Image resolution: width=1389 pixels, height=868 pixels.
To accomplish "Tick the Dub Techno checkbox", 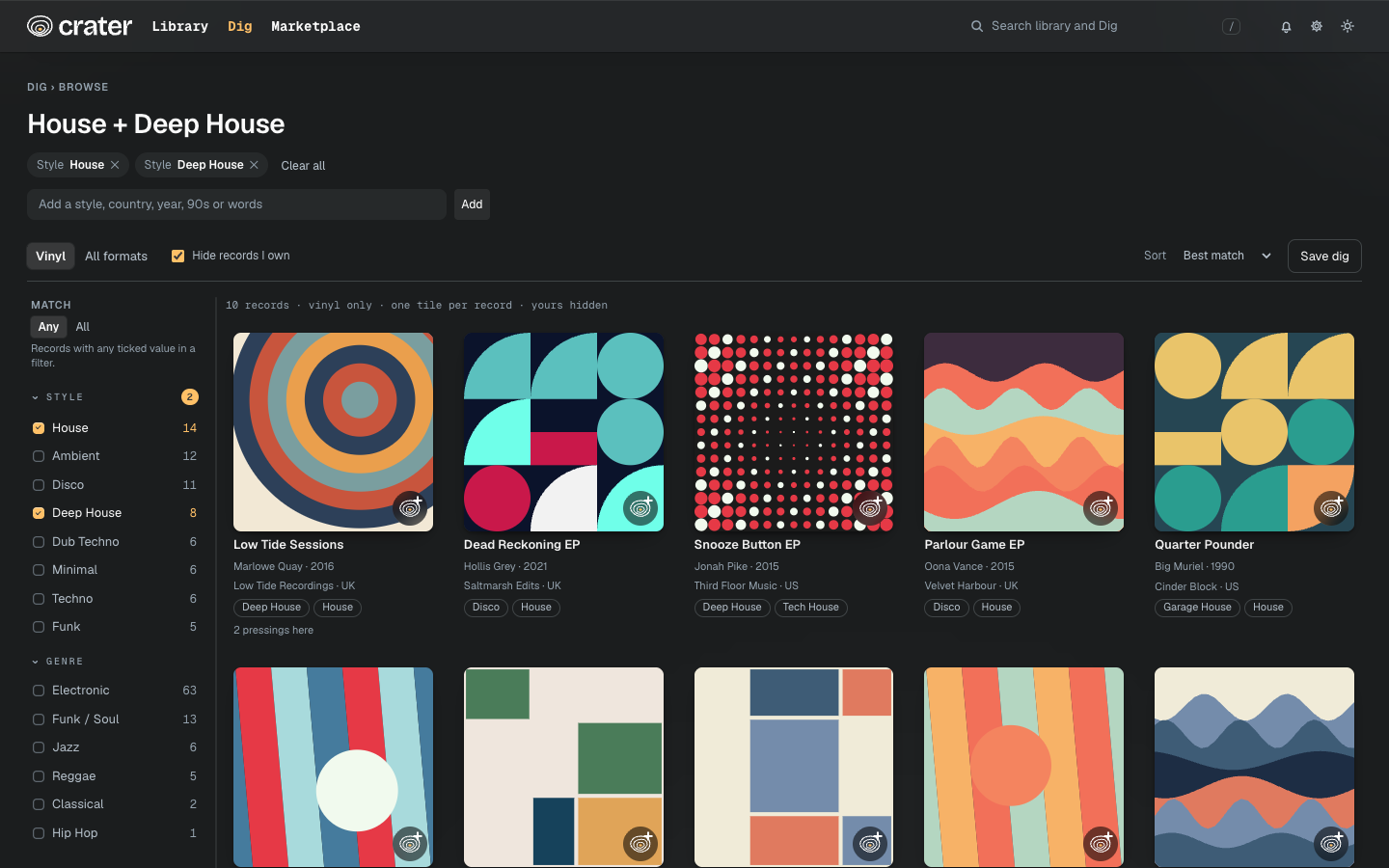I will (x=39, y=542).
